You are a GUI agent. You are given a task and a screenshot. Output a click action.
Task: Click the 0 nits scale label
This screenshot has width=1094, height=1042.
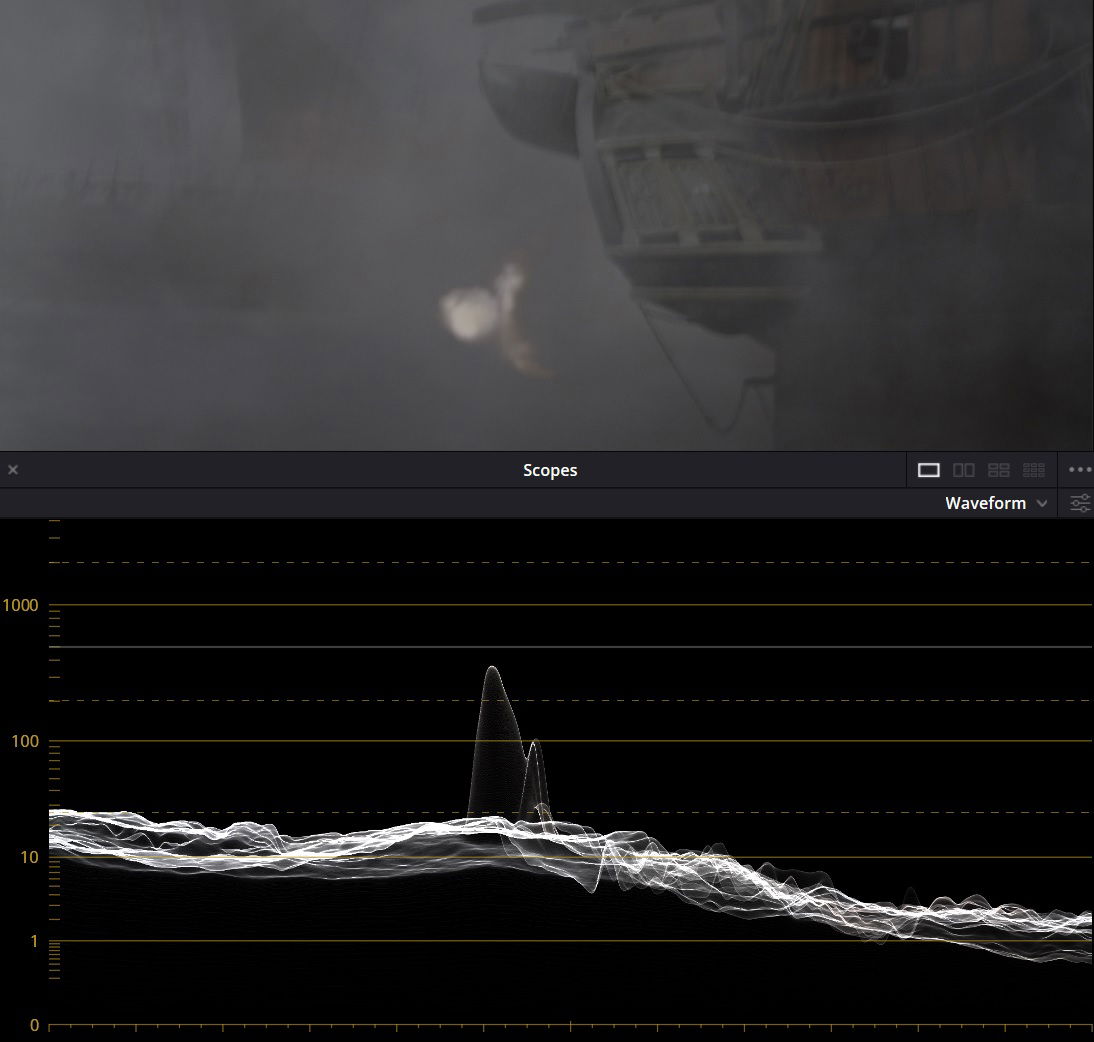tap(34, 1025)
